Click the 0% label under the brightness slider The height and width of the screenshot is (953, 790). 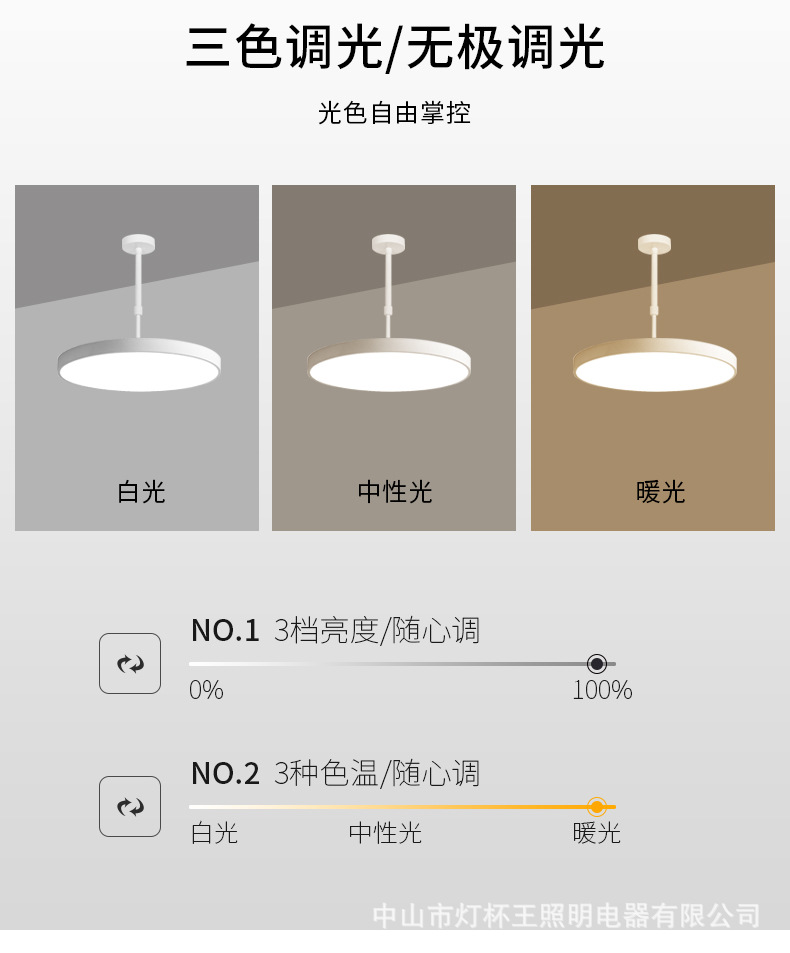[206, 690]
